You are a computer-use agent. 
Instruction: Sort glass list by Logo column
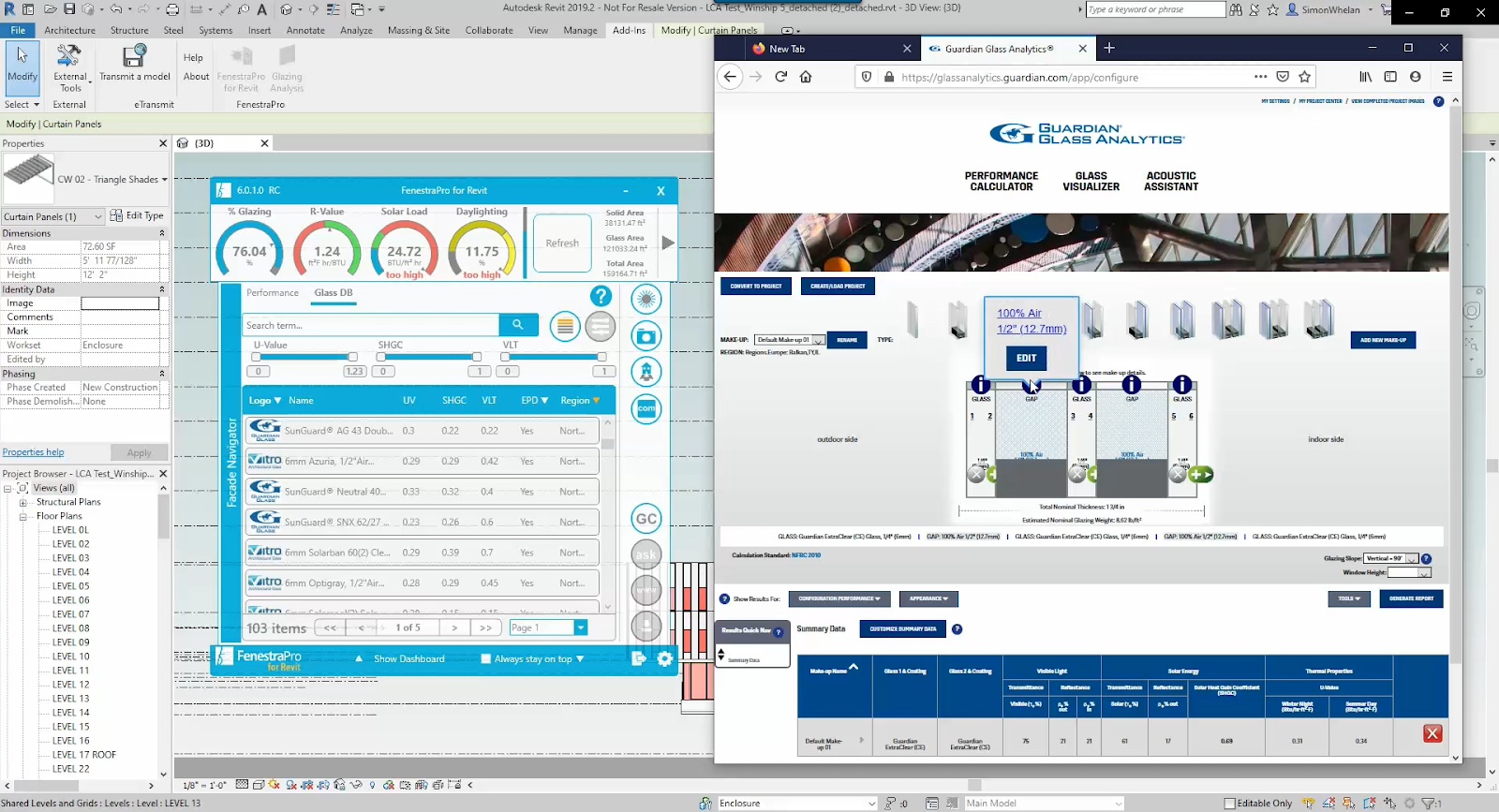pos(264,400)
